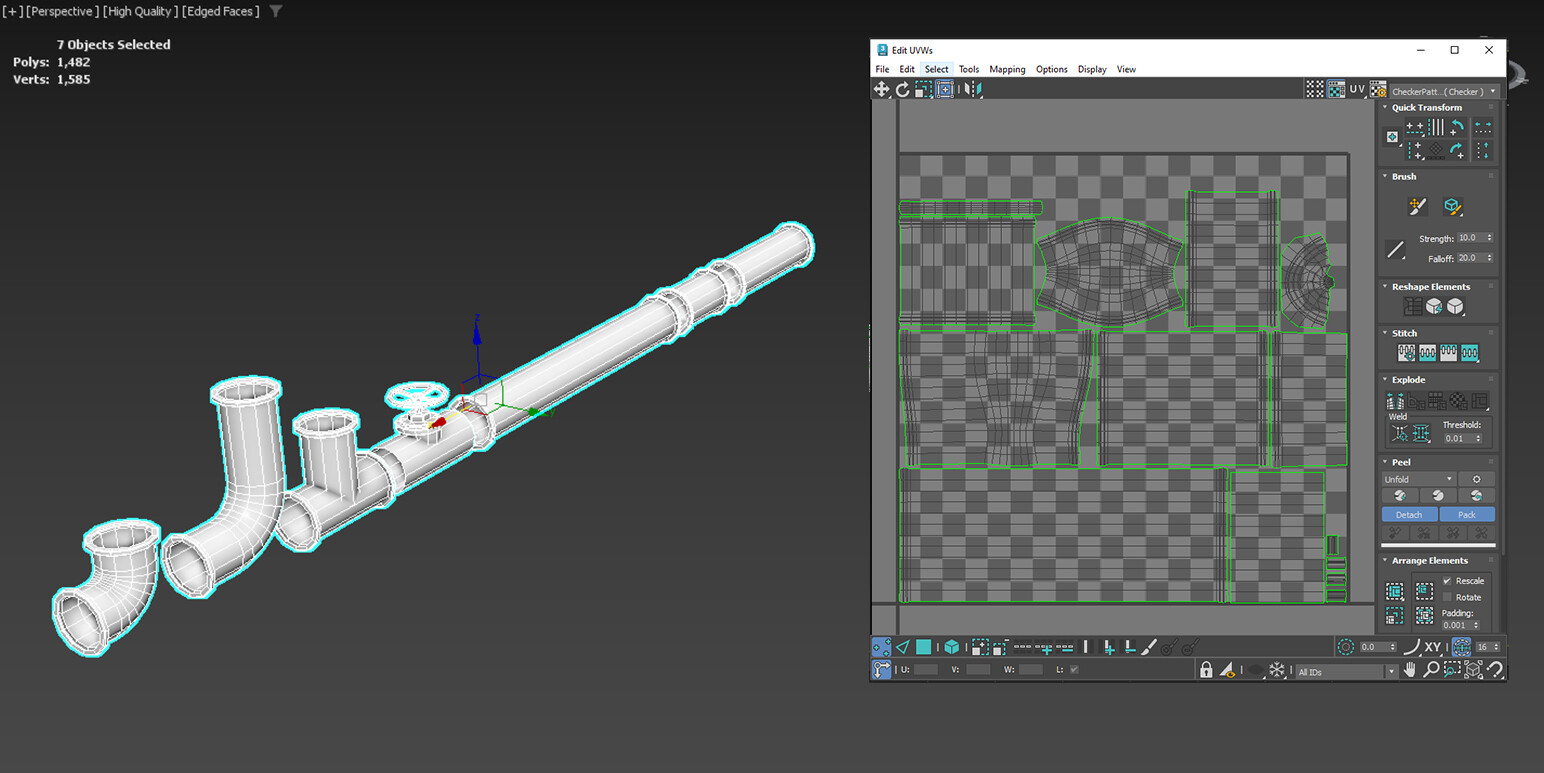This screenshot has height=773, width=1544.
Task: Toggle the L checkbox next to the W field
Action: 1073,670
